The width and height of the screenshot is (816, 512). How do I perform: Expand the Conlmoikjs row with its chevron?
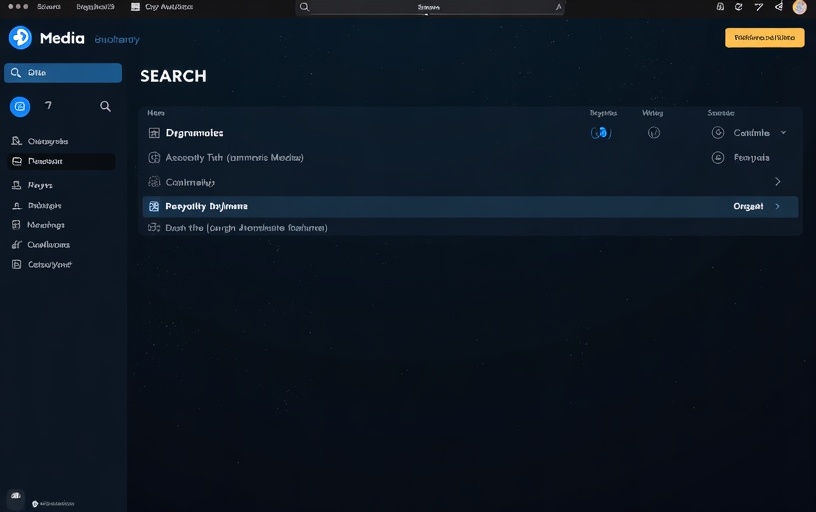point(777,182)
